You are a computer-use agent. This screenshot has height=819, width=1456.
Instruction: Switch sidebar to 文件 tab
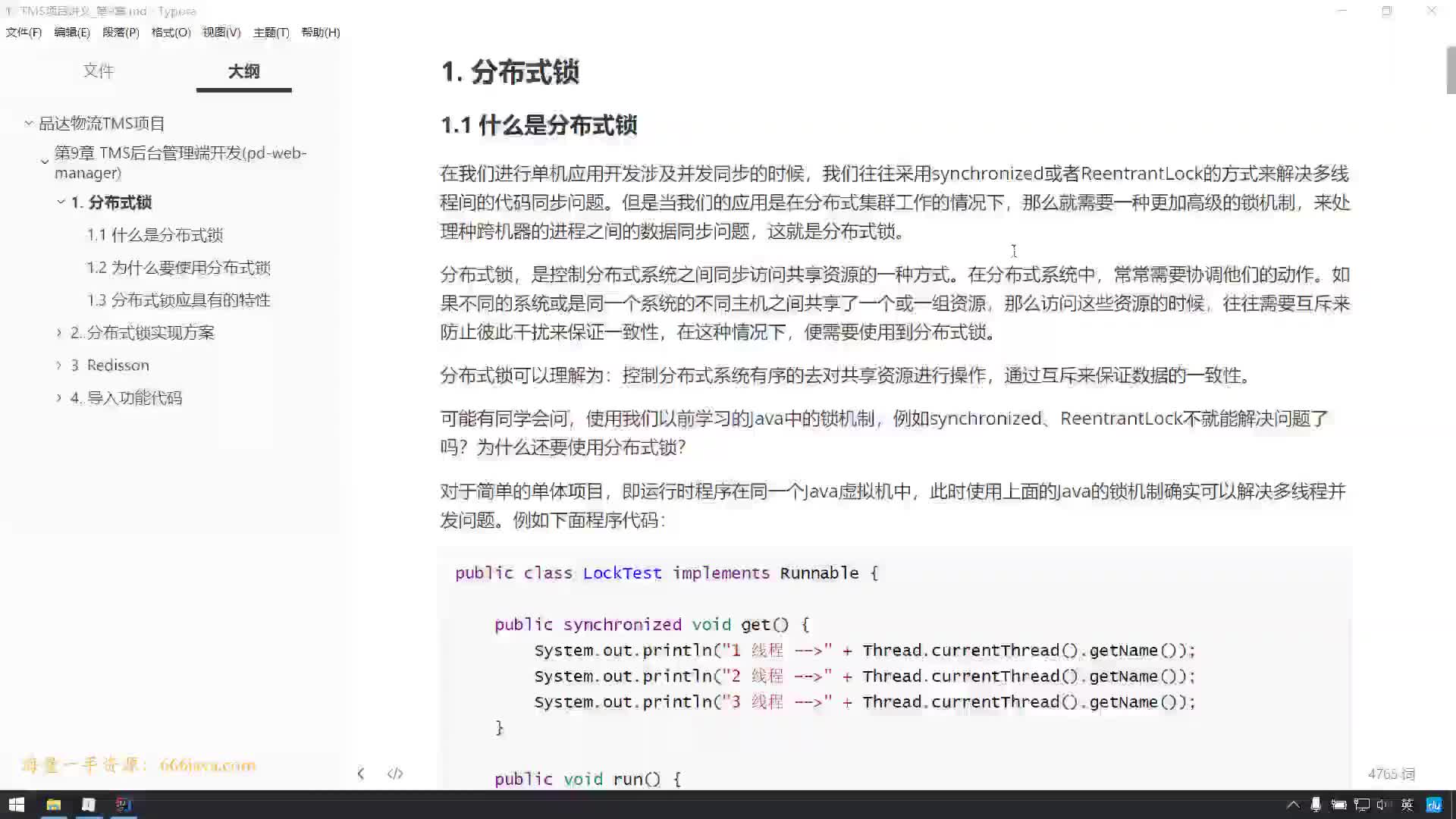coord(99,71)
